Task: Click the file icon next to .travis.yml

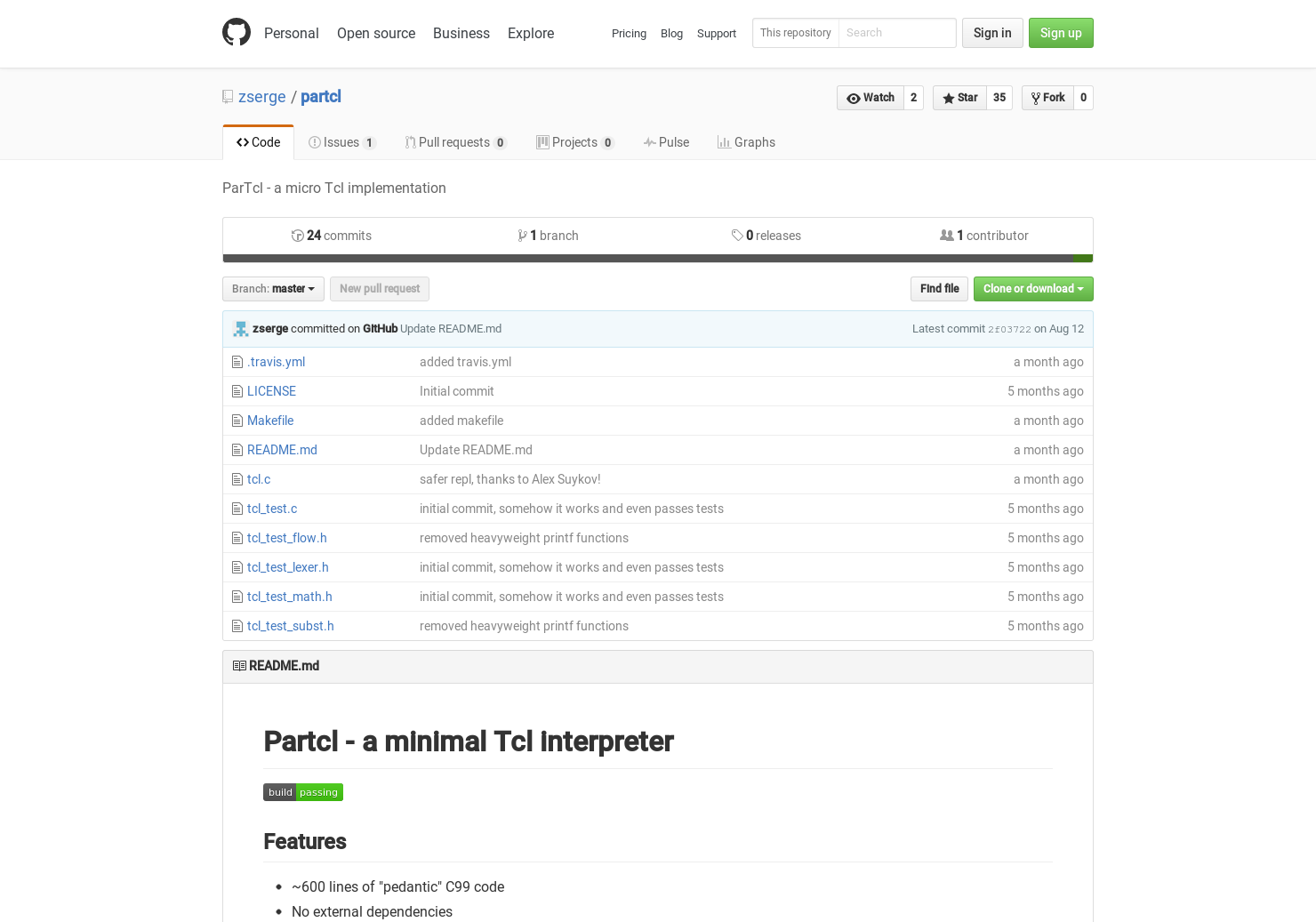Action: click(237, 362)
